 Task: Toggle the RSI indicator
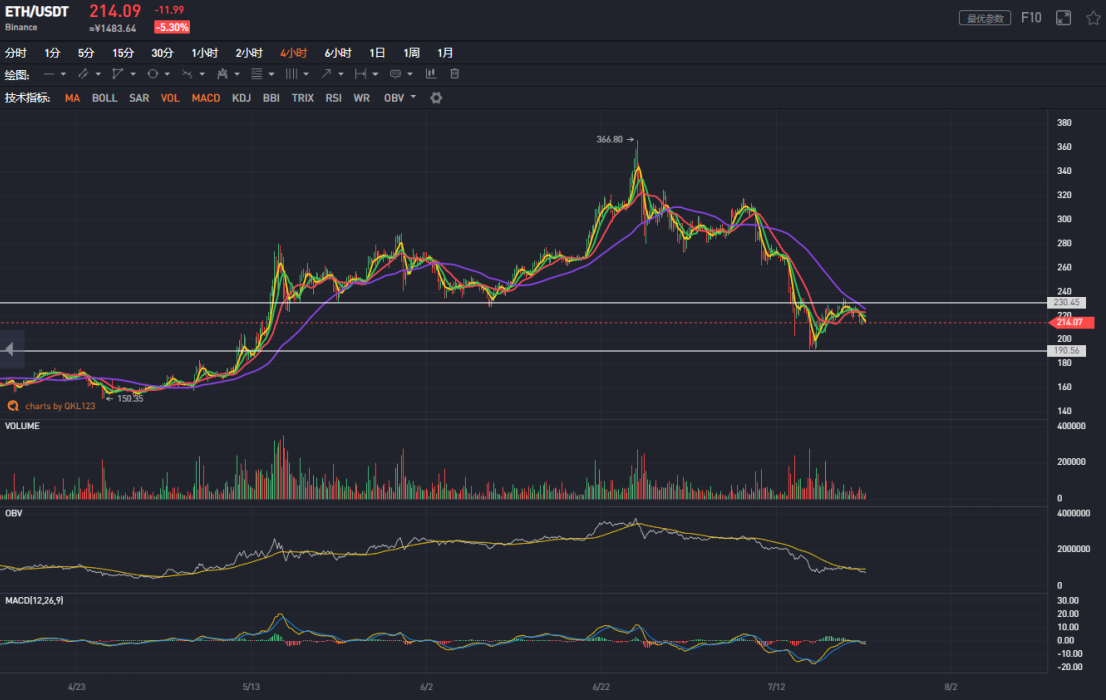pos(334,98)
